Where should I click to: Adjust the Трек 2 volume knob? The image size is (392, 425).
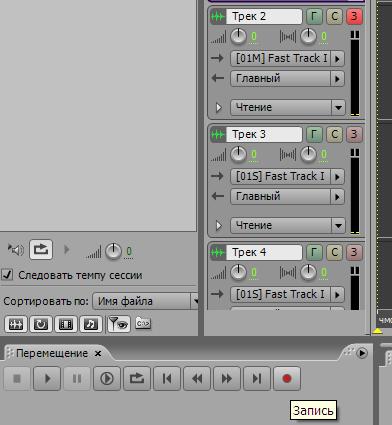coord(238,36)
